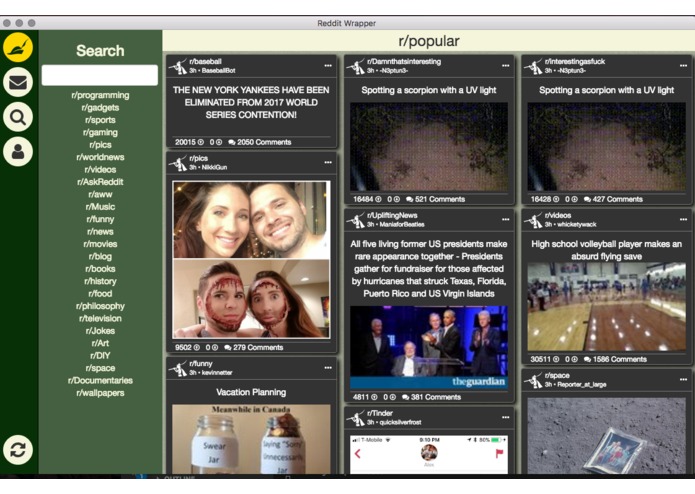Click the High school volleyball post title
695x494 pixels.
[x=606, y=250]
